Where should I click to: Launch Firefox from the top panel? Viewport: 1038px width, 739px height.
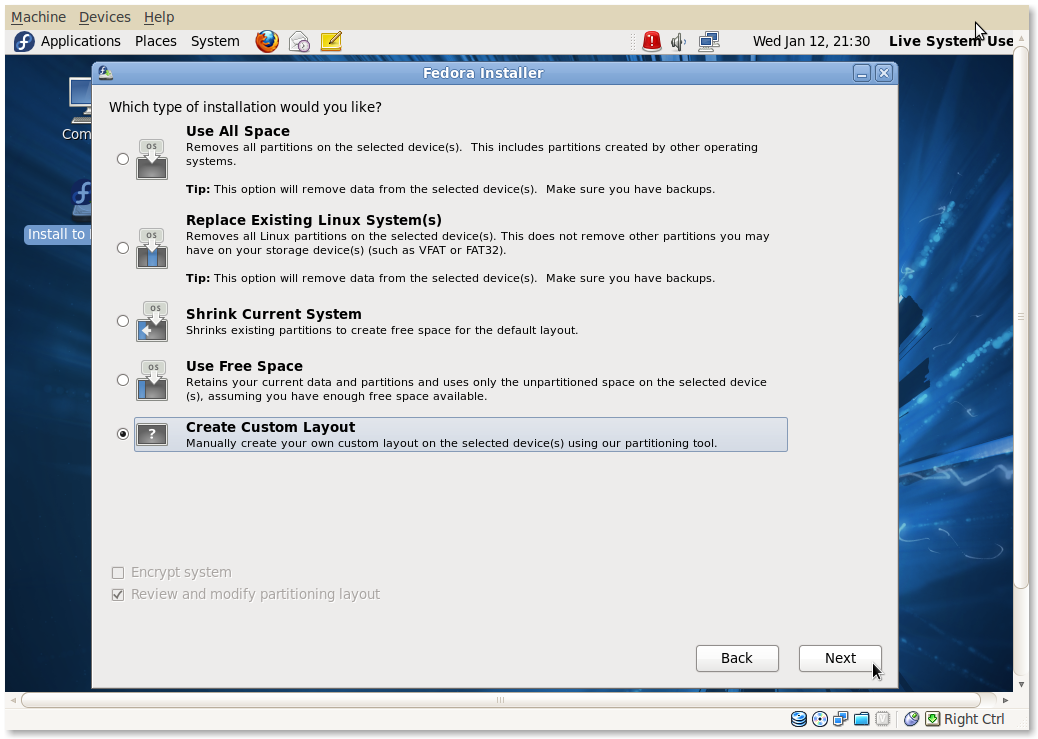tap(267, 41)
